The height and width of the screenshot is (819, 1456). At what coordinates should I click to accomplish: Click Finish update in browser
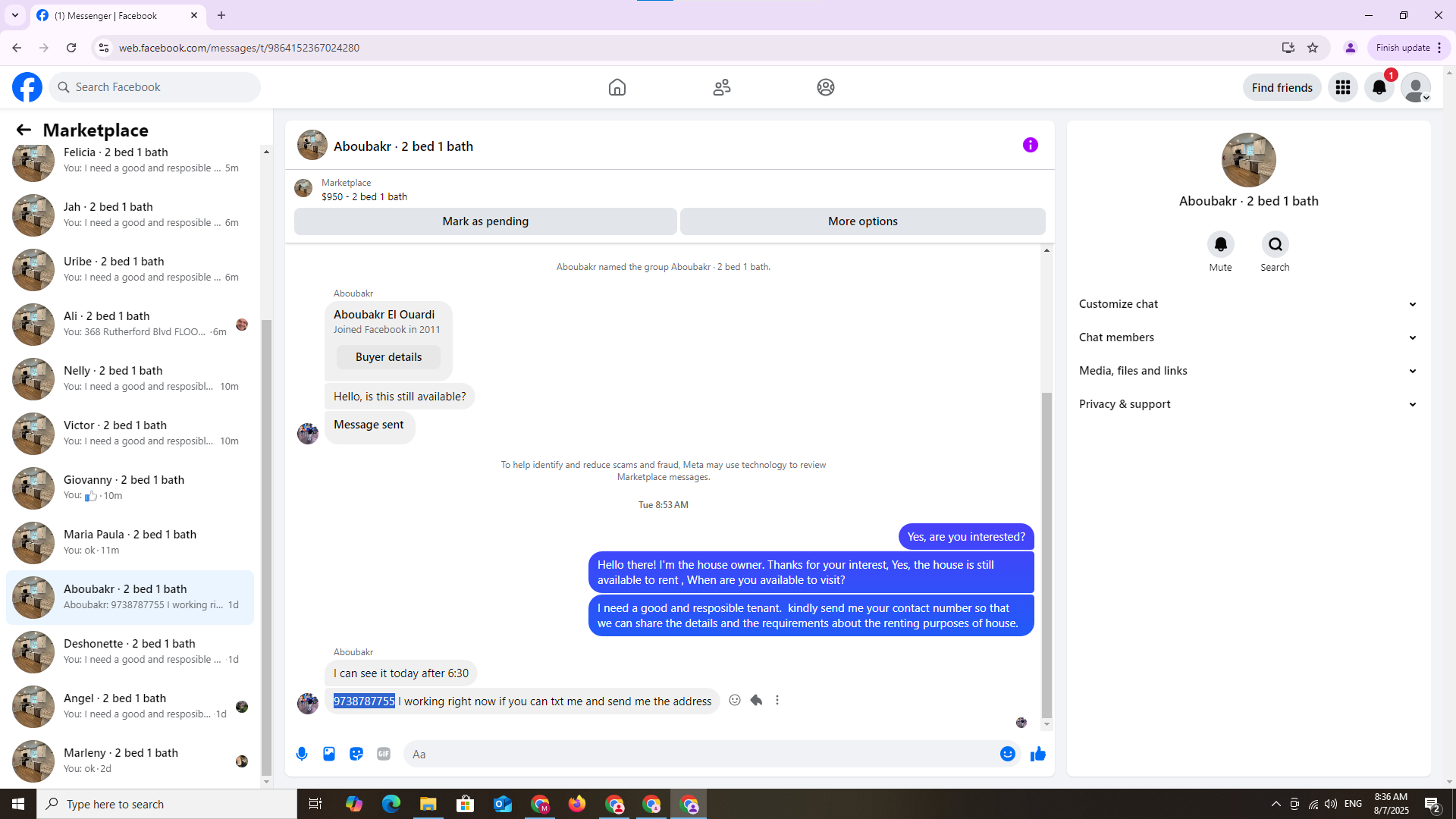click(x=1408, y=48)
